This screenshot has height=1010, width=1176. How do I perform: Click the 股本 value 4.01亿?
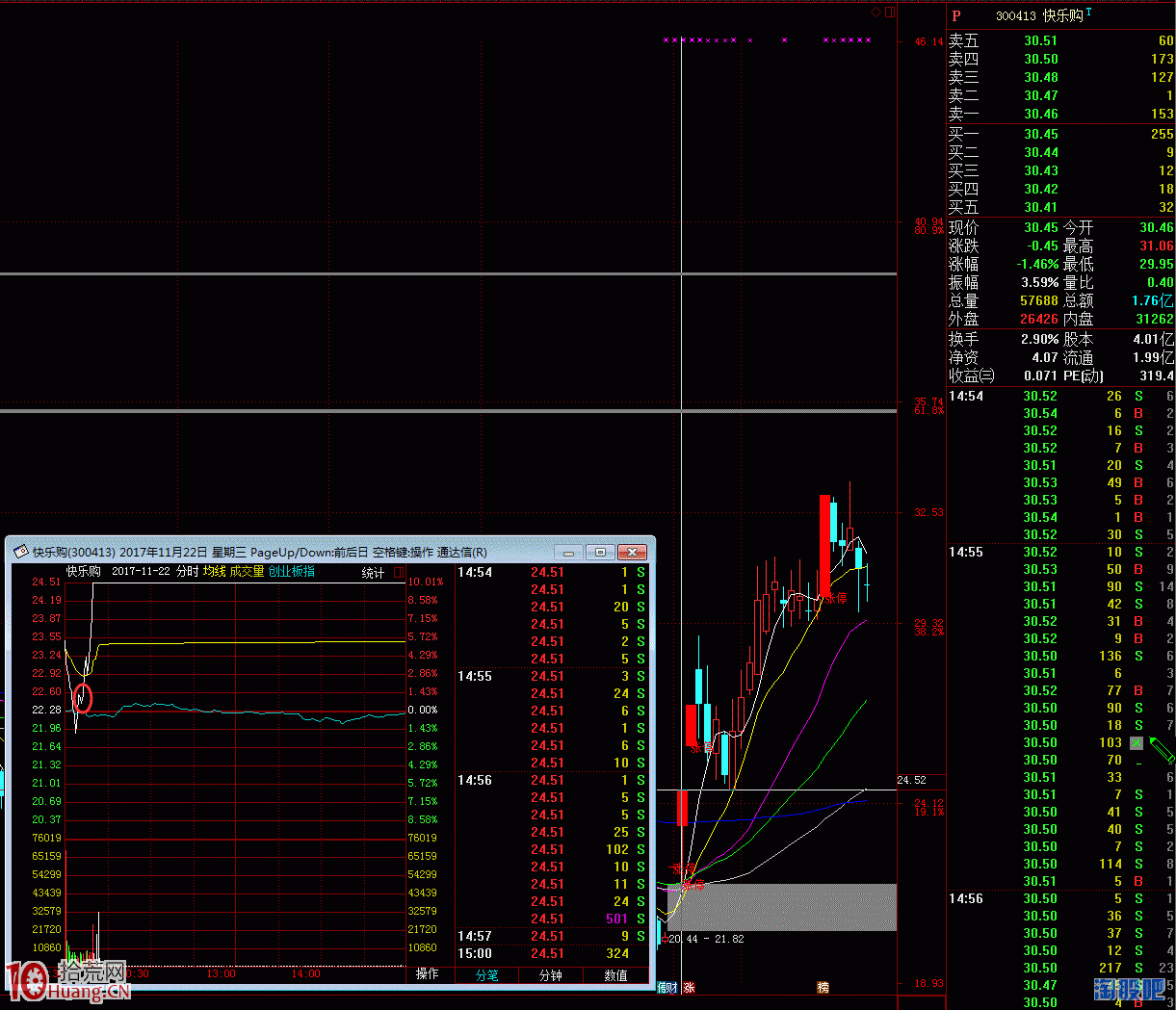coord(1154,339)
